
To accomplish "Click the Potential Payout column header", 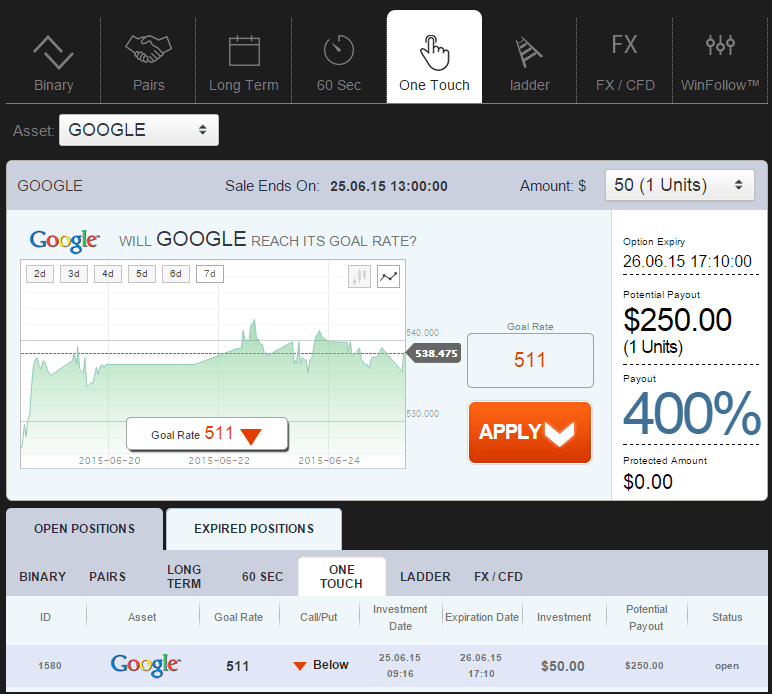I will (646, 617).
